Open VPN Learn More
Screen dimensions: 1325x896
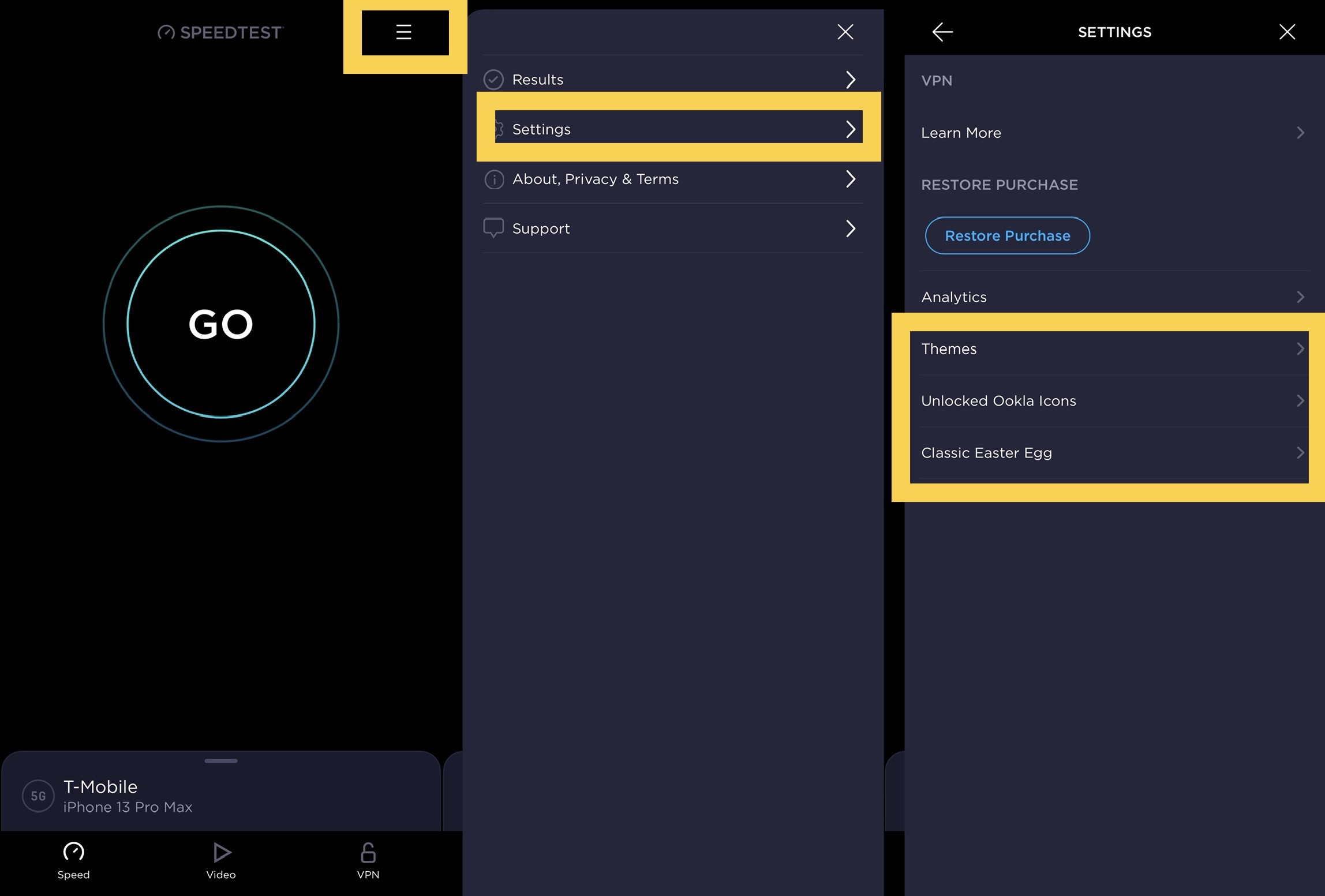coord(1114,133)
